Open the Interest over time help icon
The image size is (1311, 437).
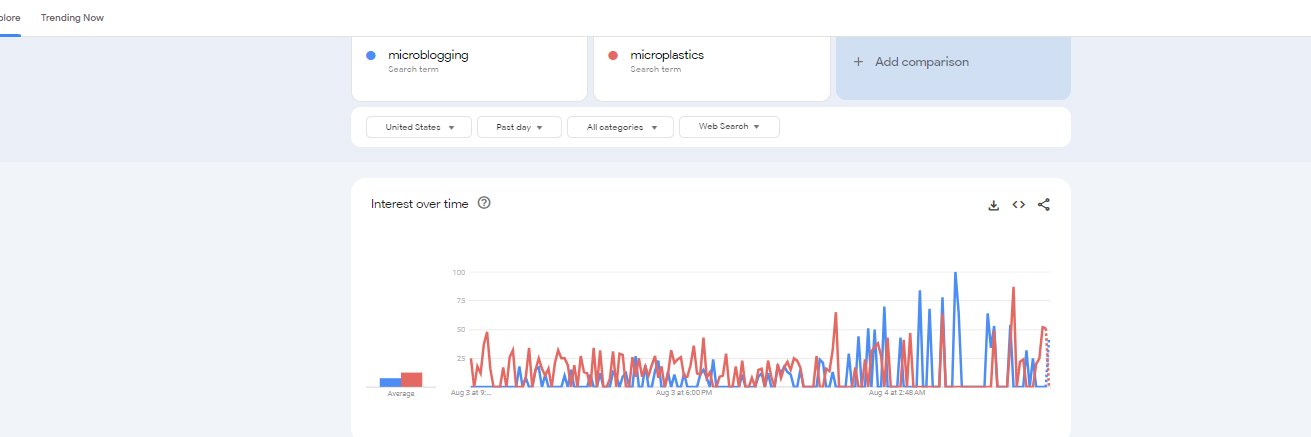tap(484, 203)
